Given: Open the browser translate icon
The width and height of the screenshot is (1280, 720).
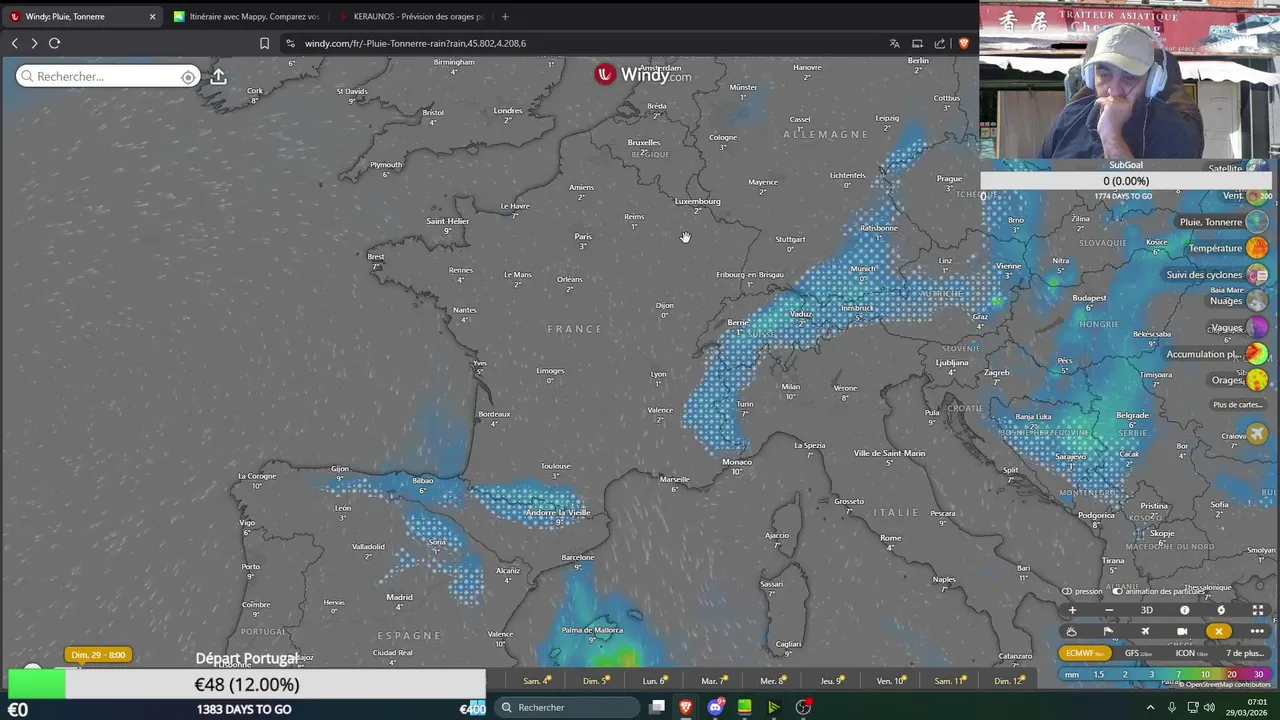Looking at the screenshot, I should coord(894,43).
